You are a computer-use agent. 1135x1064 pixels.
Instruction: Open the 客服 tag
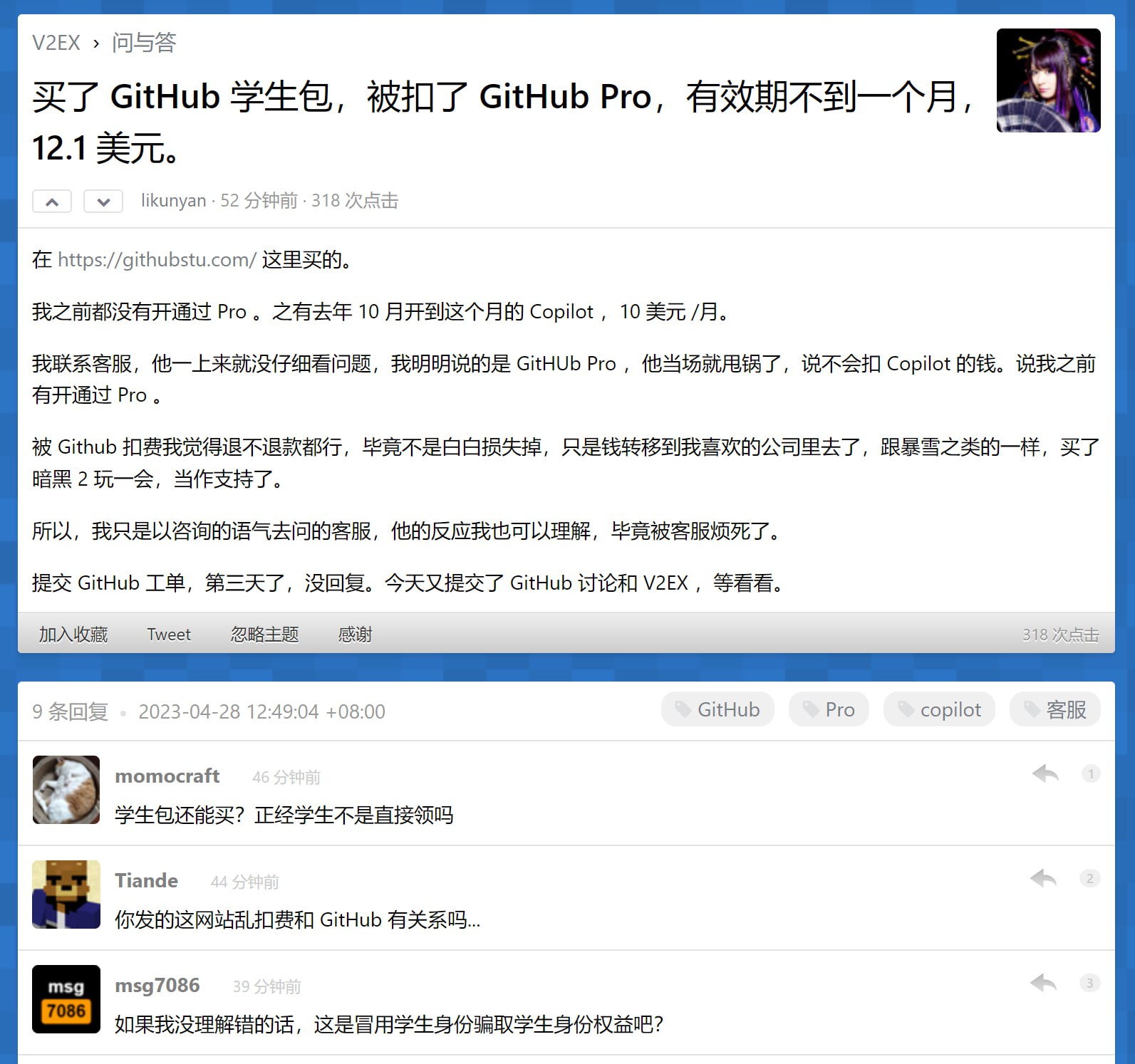point(1055,709)
